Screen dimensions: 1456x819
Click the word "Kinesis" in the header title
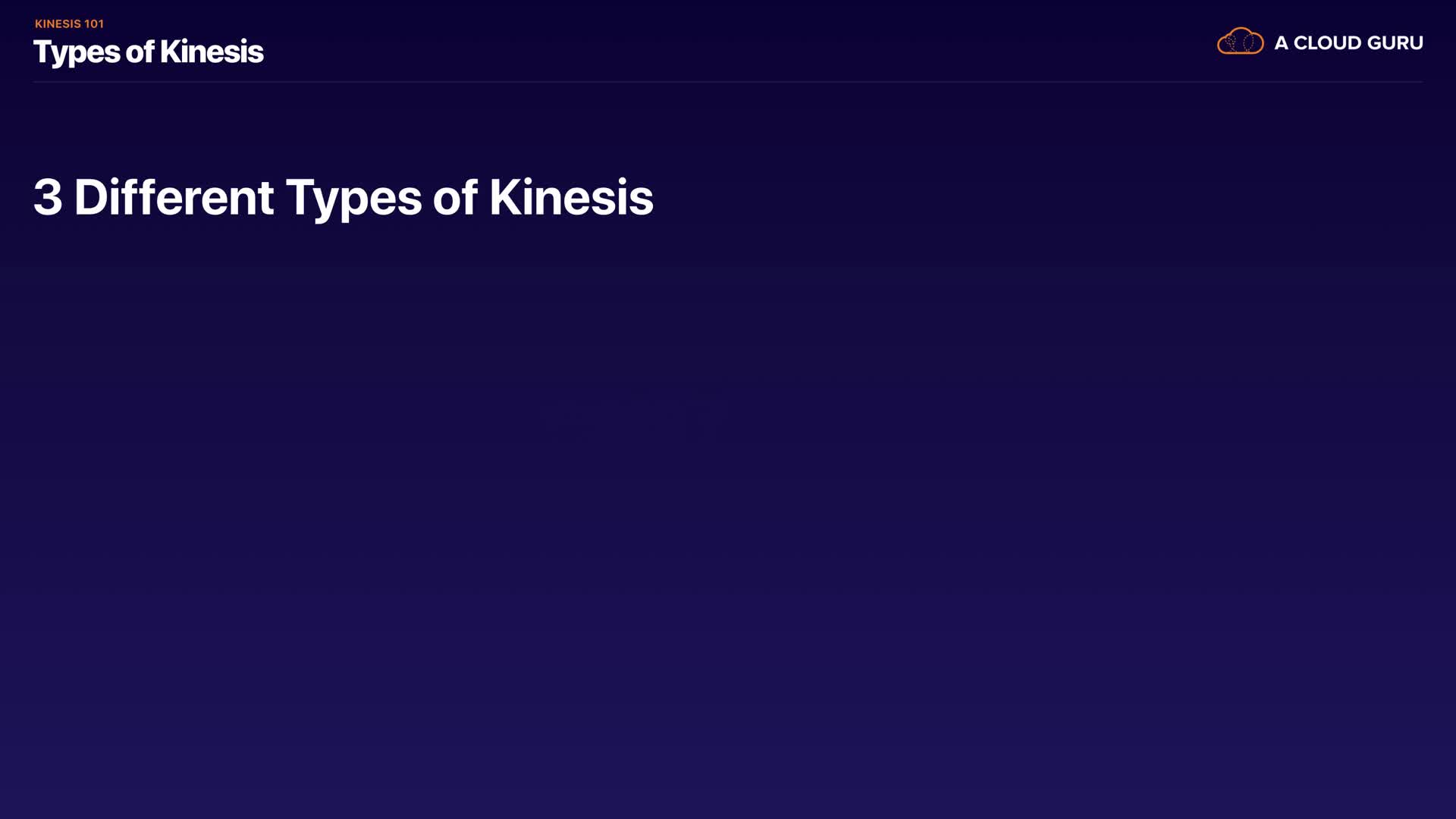pyautogui.click(x=212, y=52)
